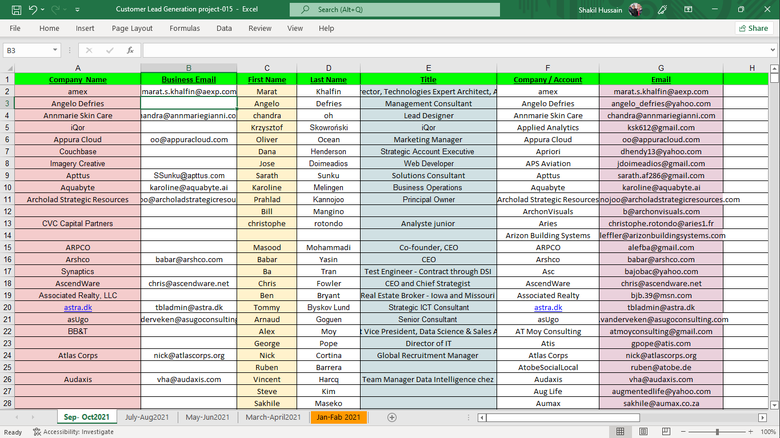Open the May-Jun2021 sheet tab
The height and width of the screenshot is (438, 780).
(207, 417)
